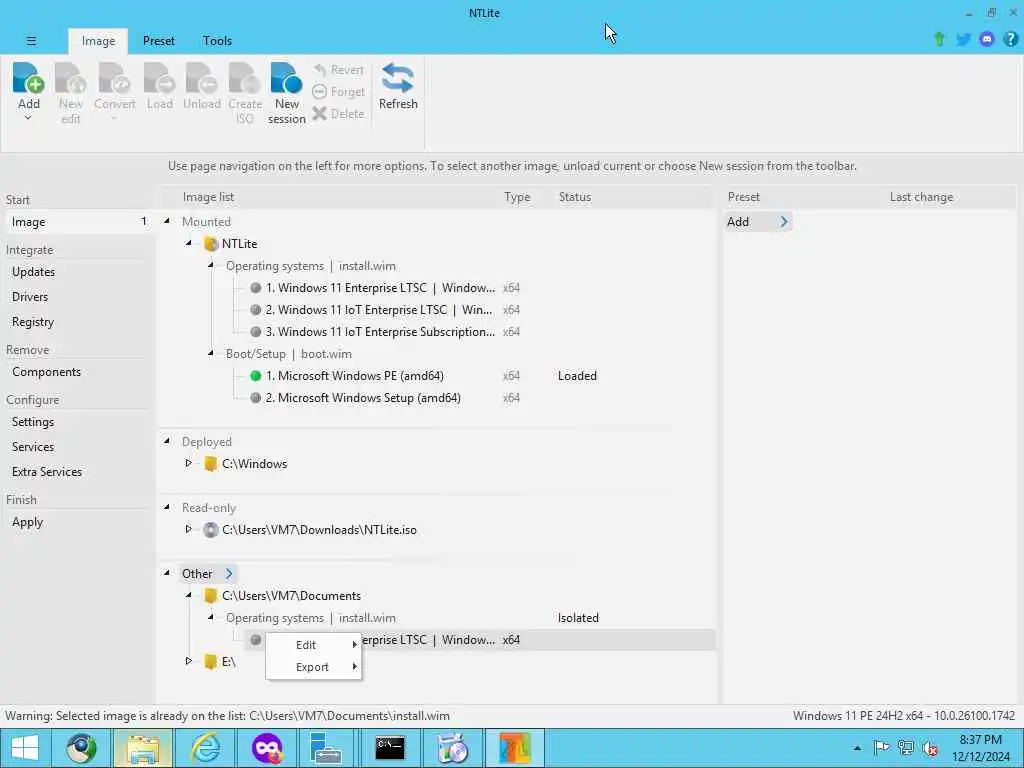The image size is (1024, 768).
Task: Open the Export context menu entry
Action: click(313, 667)
